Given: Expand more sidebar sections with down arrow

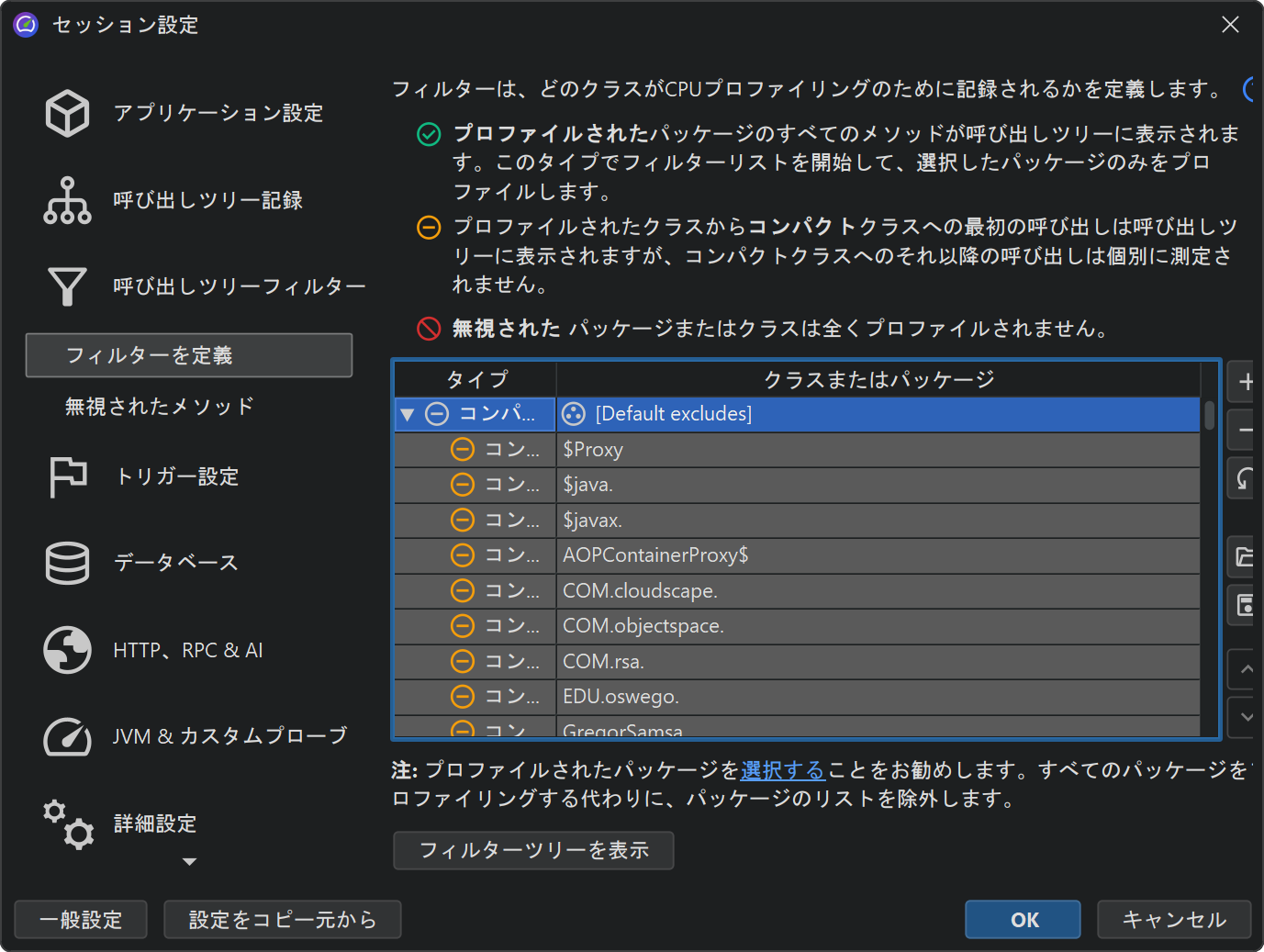Looking at the screenshot, I should pyautogui.click(x=189, y=862).
